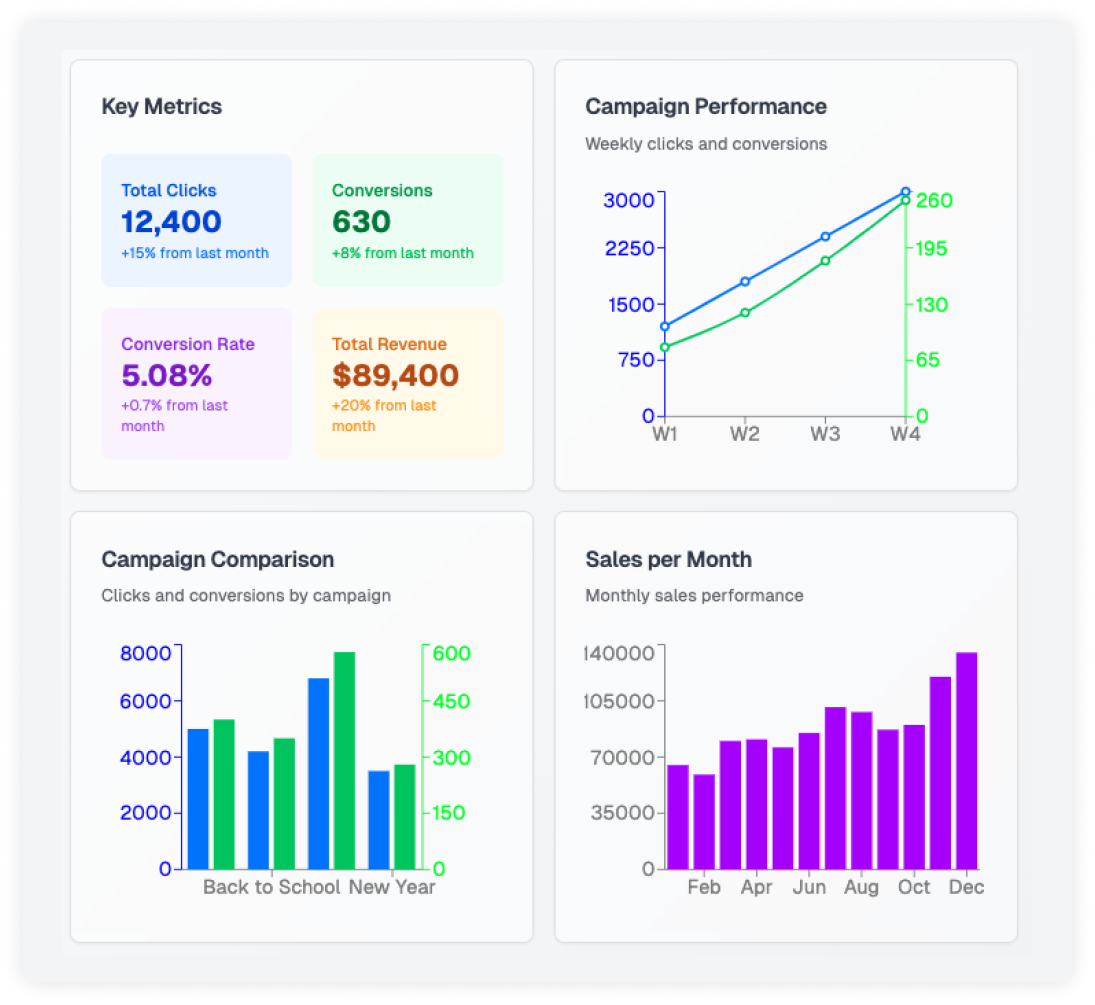
Task: Click the W3 marker on the blue line
Action: 825,234
